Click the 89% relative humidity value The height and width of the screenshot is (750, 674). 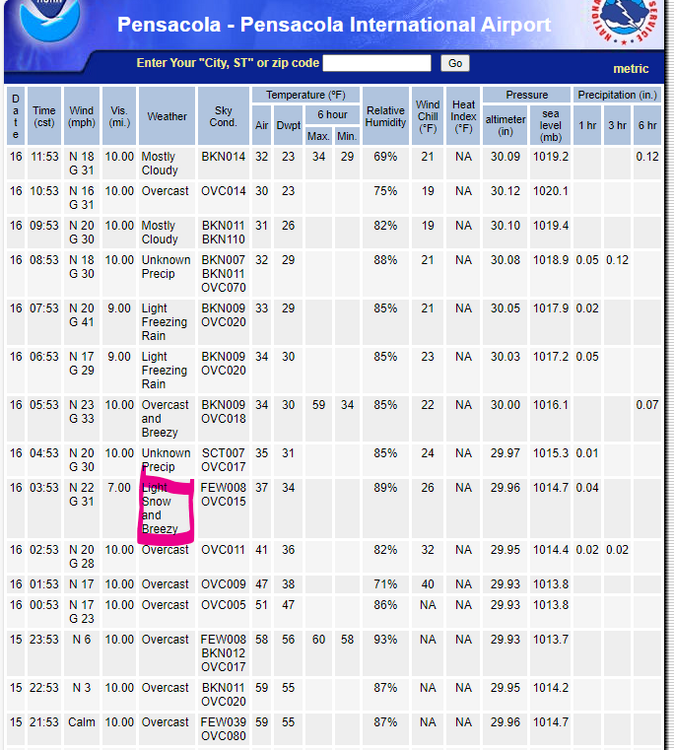pos(386,488)
